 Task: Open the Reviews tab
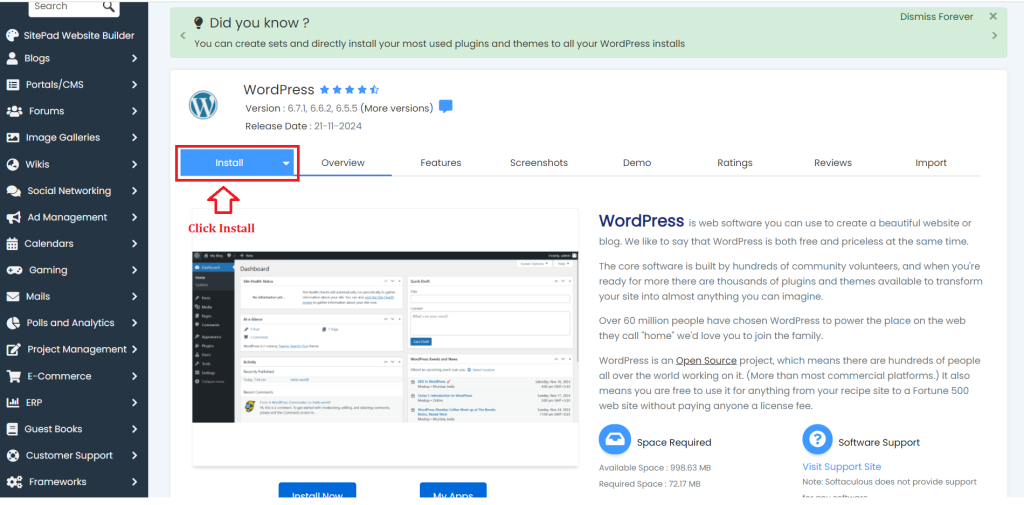point(833,163)
